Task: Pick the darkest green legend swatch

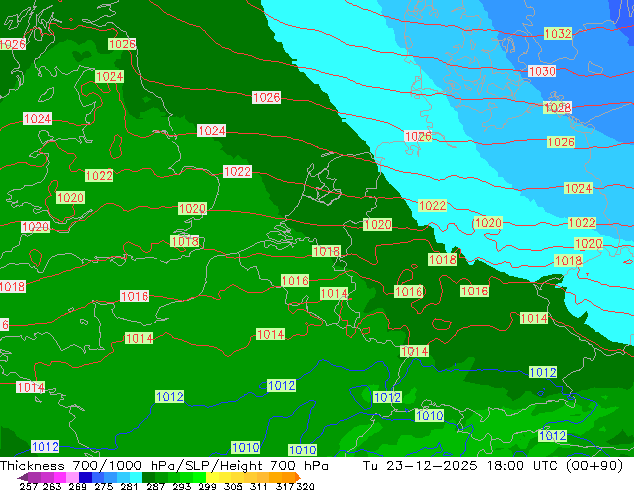Action: point(149,477)
